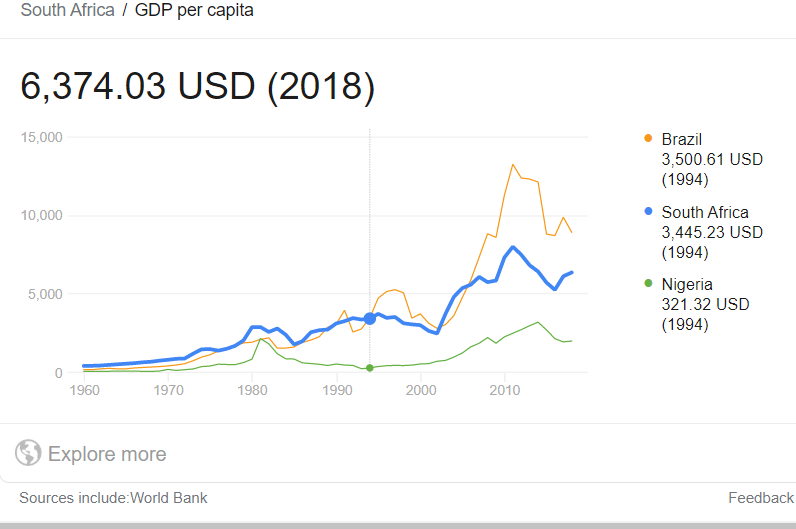Click the South Africa breadcrumb text
This screenshot has height=529, width=796.
click(68, 10)
